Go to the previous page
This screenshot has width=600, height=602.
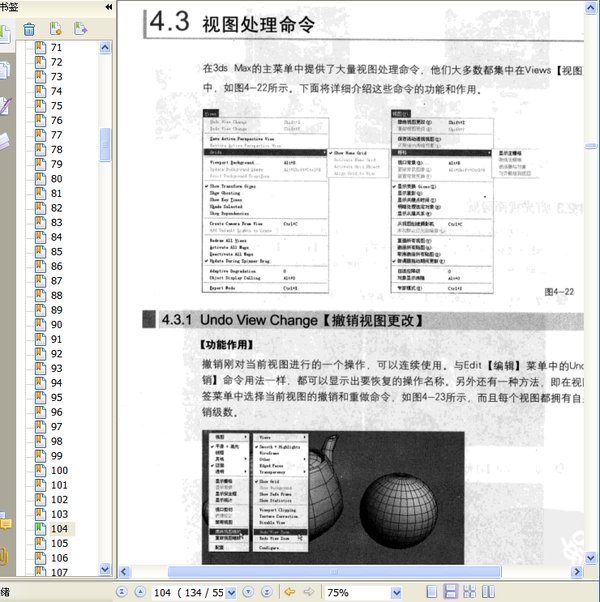click(140, 592)
